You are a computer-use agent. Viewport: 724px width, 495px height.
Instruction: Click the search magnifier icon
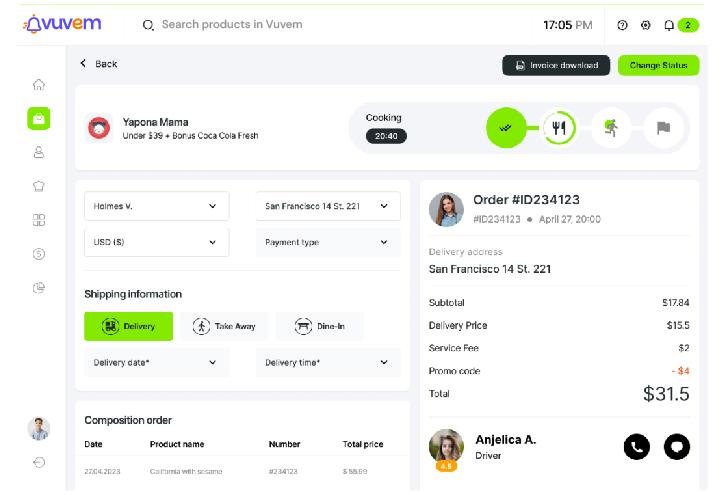(x=148, y=25)
